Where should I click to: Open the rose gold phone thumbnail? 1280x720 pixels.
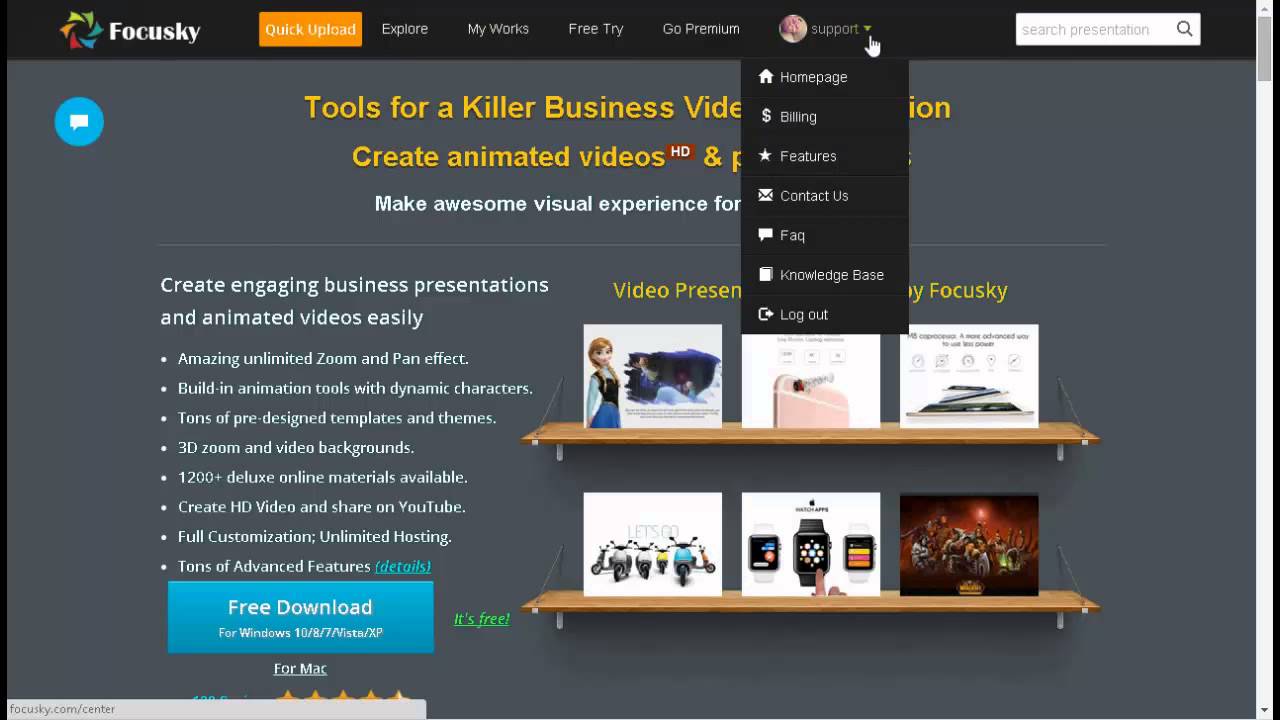[x=811, y=381]
